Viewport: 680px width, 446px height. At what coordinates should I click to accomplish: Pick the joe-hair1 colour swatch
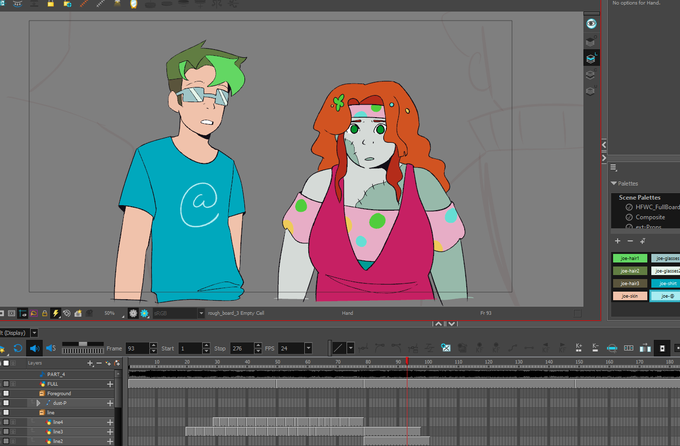click(x=630, y=258)
